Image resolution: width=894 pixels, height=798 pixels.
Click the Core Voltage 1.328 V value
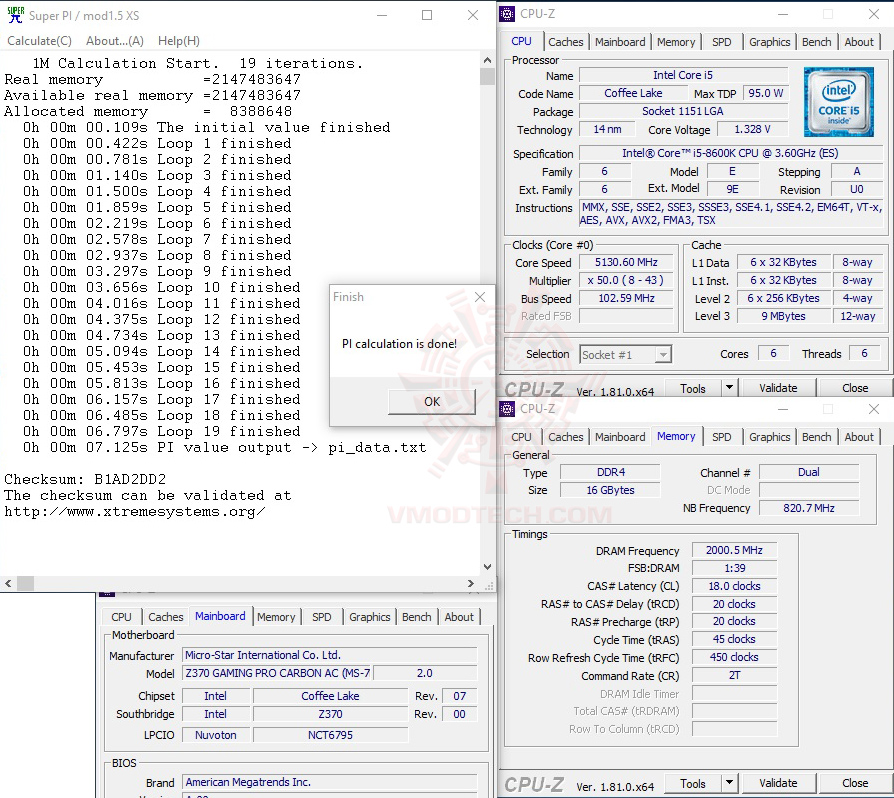click(x=752, y=129)
